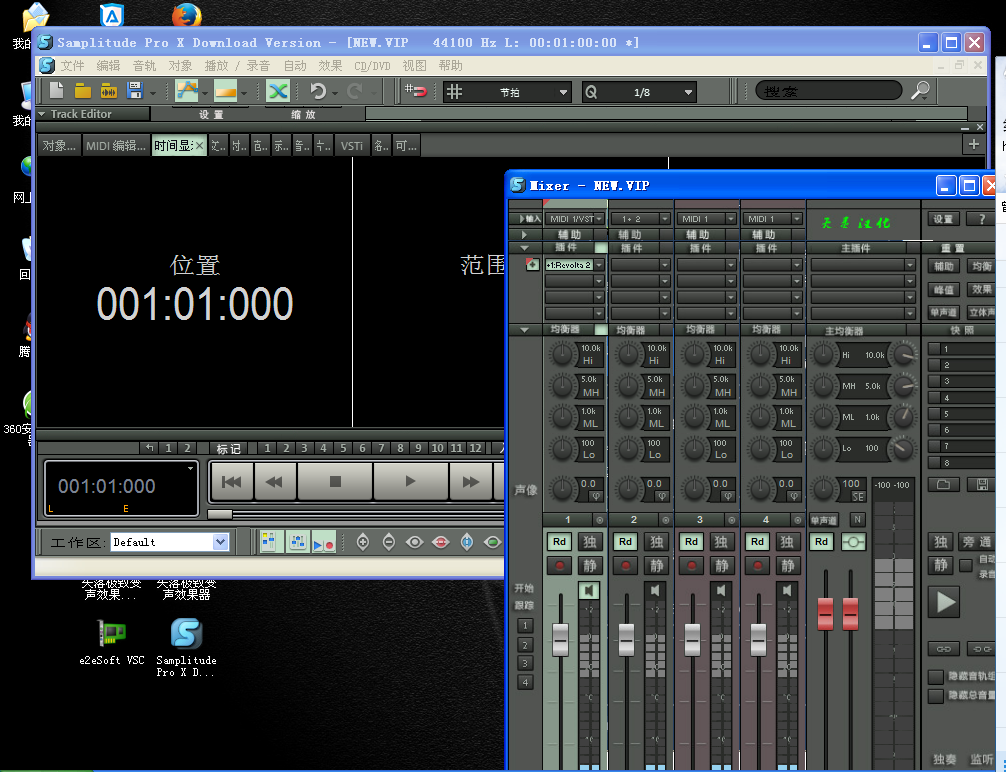The height and width of the screenshot is (772, 1006).
Task: Open the Revolta 2 plugin slot dropdown
Action: (x=599, y=264)
